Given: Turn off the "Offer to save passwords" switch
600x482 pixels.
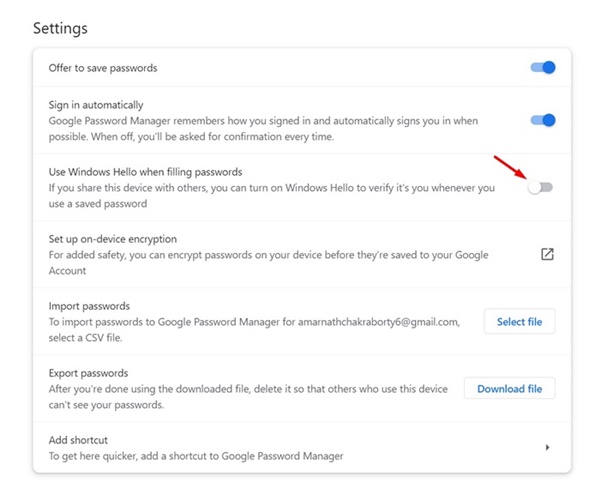Looking at the screenshot, I should (542, 68).
